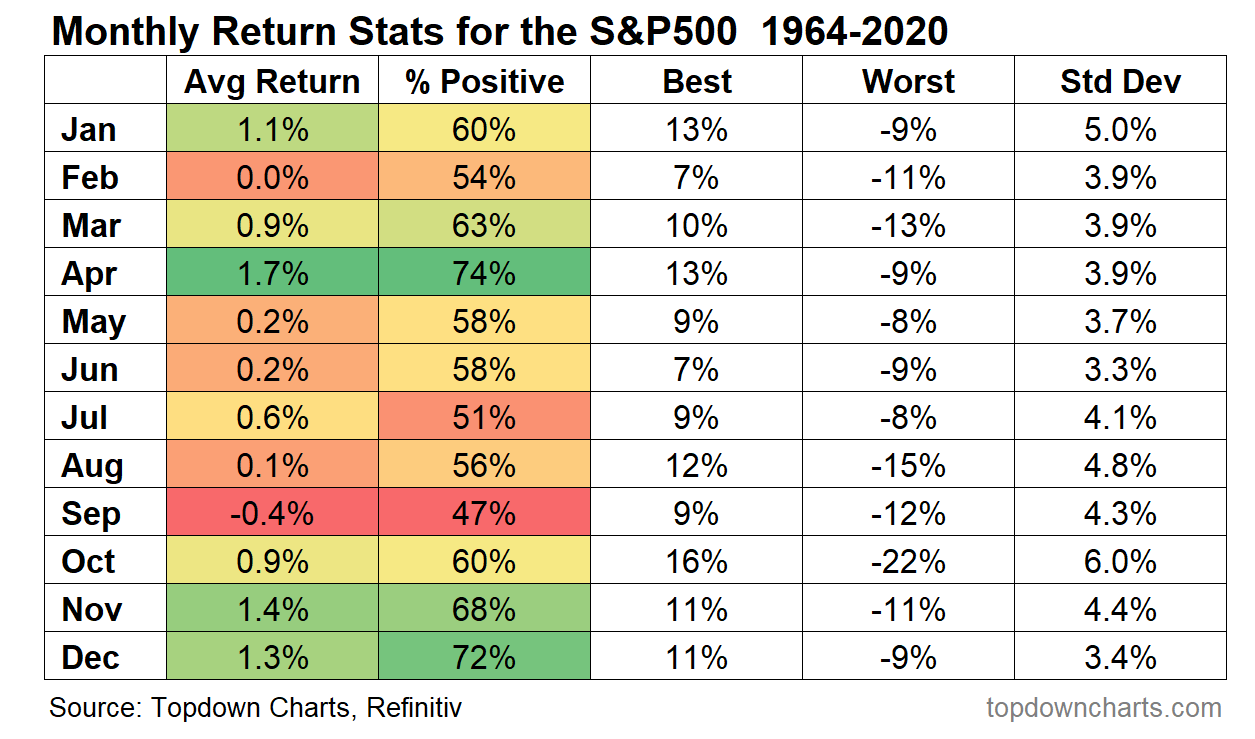Click the Oct best return of 16%
This screenshot has width=1255, height=739.
point(697,562)
